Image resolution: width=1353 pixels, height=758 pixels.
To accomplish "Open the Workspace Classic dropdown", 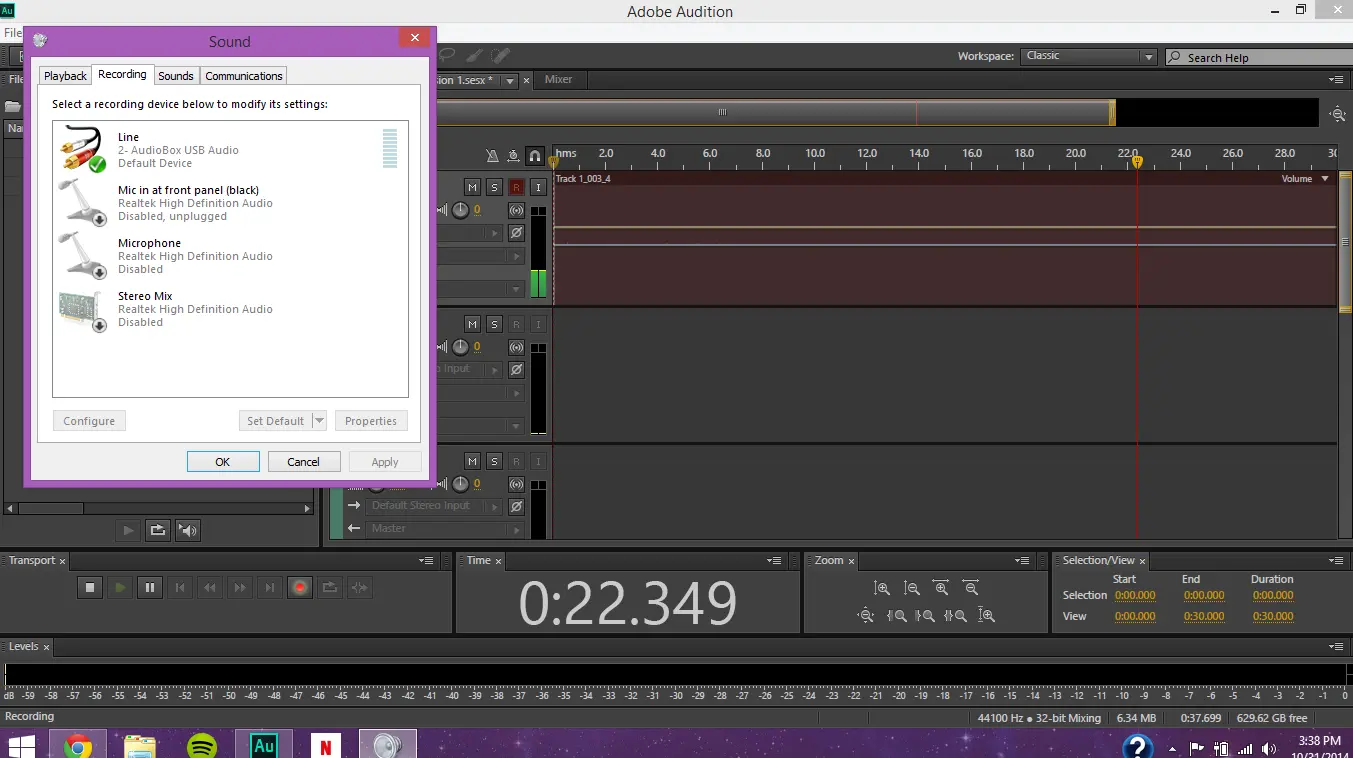I will click(x=1088, y=57).
